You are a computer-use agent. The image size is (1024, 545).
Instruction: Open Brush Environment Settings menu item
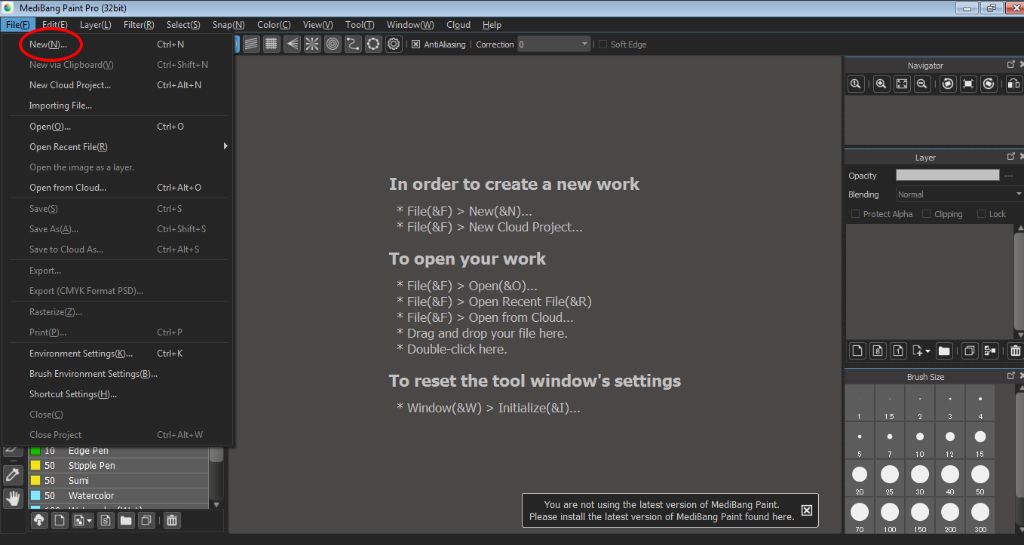click(x=119, y=373)
